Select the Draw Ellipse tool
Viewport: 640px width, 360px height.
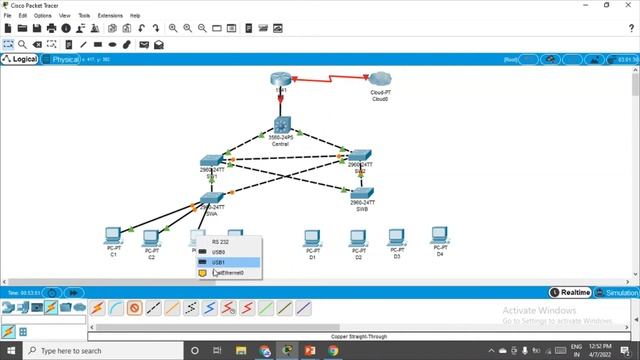pos(112,44)
